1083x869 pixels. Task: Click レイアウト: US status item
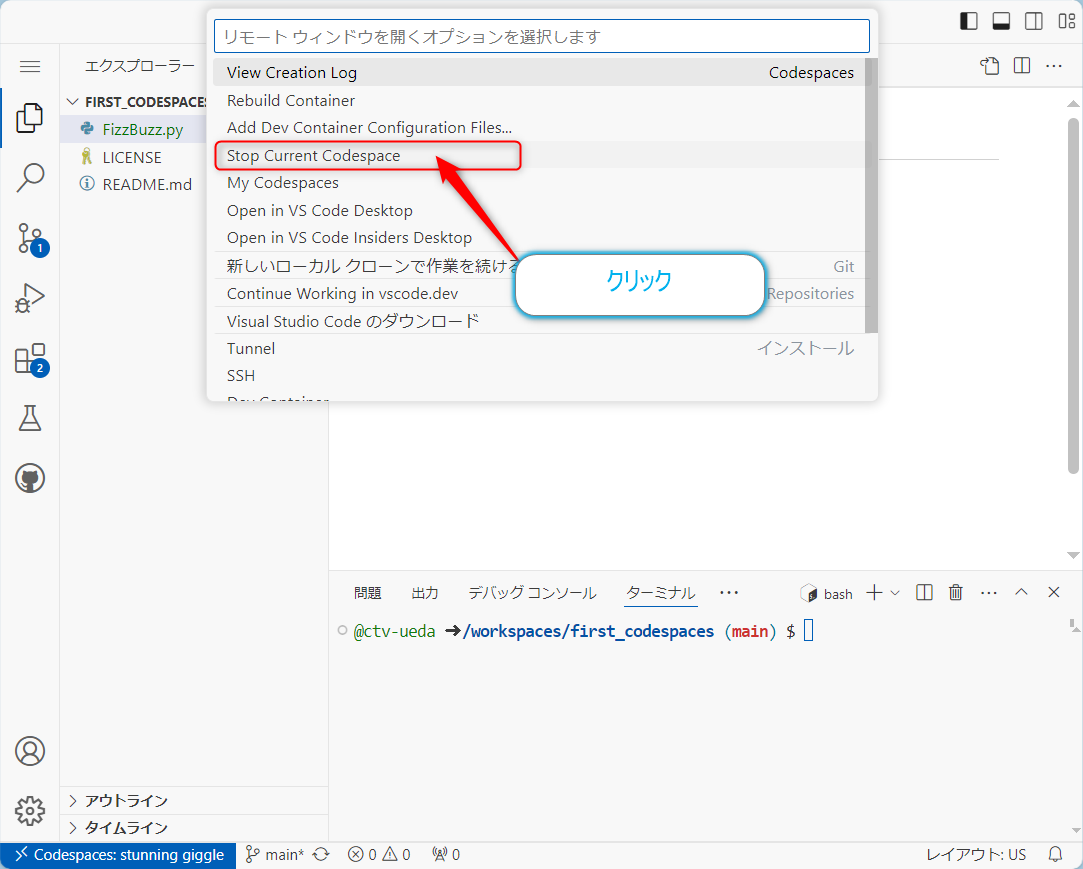(976, 855)
